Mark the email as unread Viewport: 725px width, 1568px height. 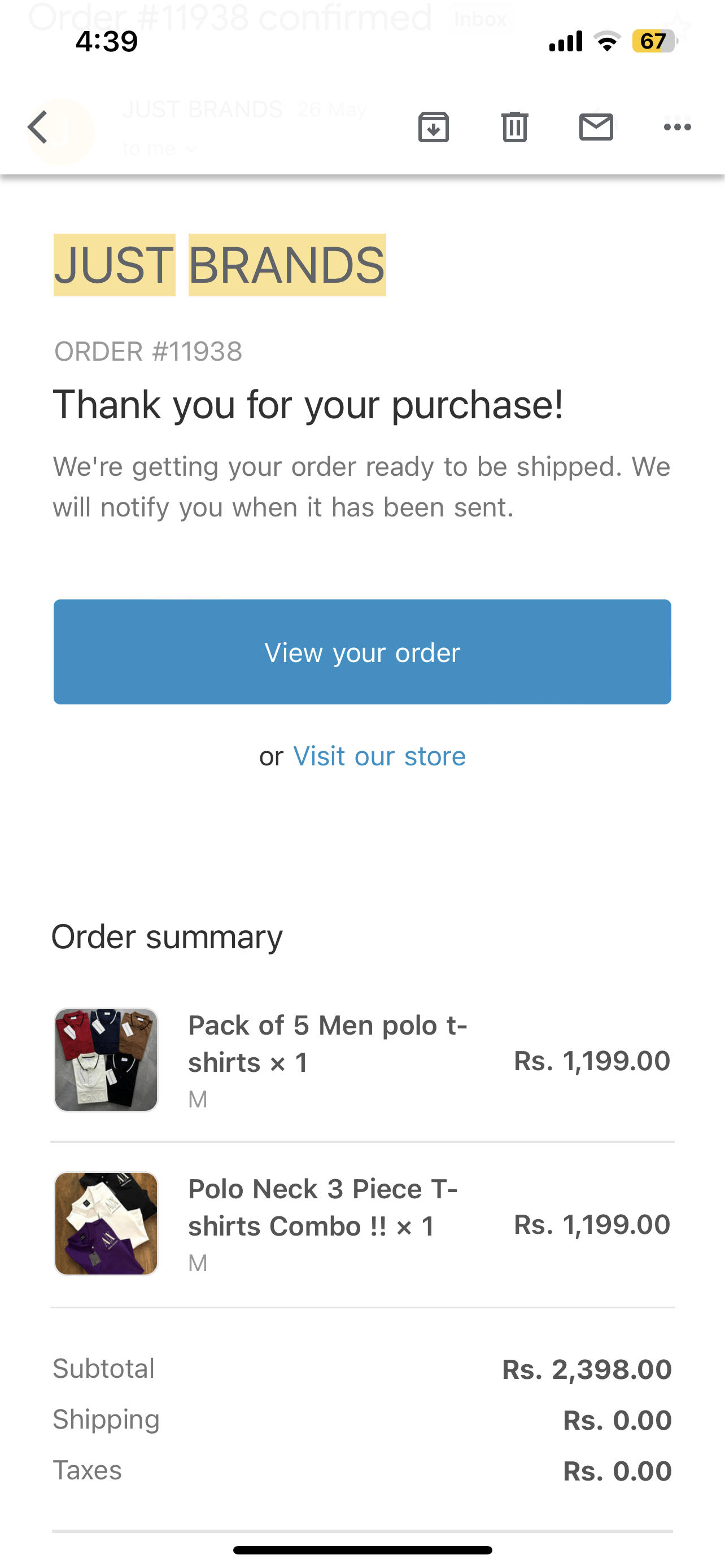(x=596, y=127)
